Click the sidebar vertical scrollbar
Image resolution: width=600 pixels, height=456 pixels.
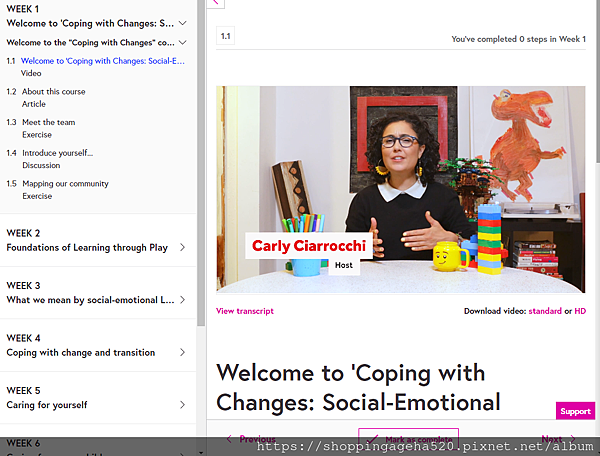[201, 163]
